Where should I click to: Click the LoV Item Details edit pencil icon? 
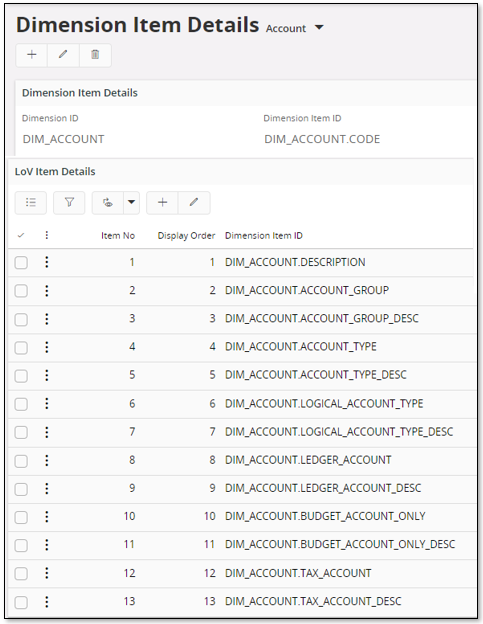click(x=194, y=203)
